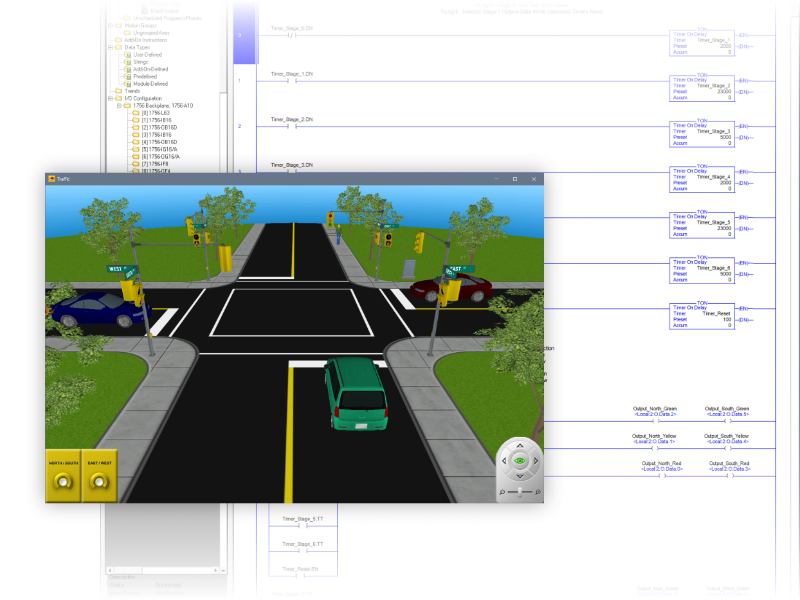Select the Timer_Stage_2 TON instruction block
The width and height of the screenshot is (800, 600).
[702, 88]
